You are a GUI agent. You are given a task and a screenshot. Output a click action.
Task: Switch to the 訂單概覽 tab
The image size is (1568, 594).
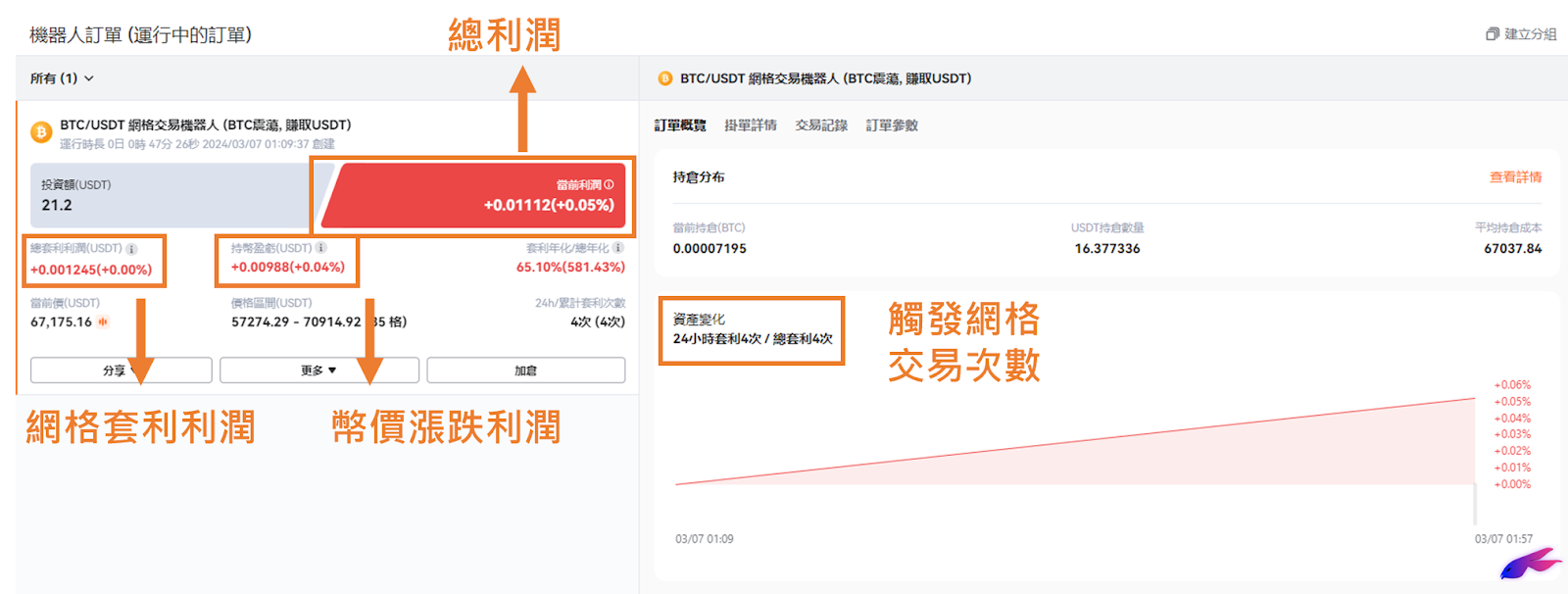click(680, 125)
